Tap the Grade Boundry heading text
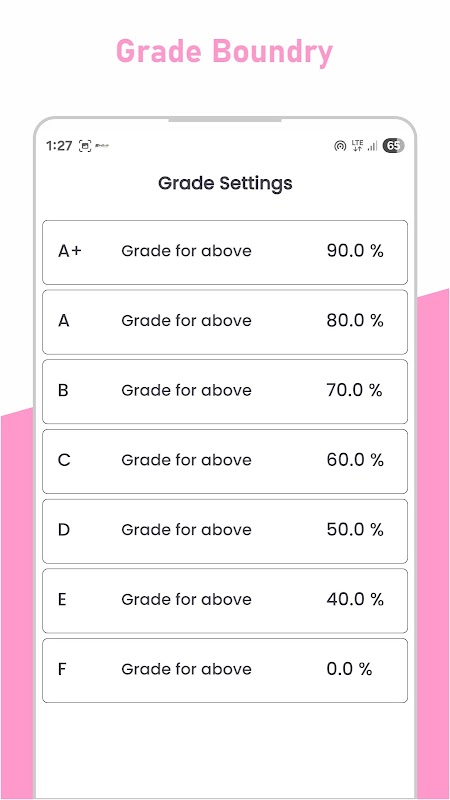450x800 pixels. tap(224, 53)
